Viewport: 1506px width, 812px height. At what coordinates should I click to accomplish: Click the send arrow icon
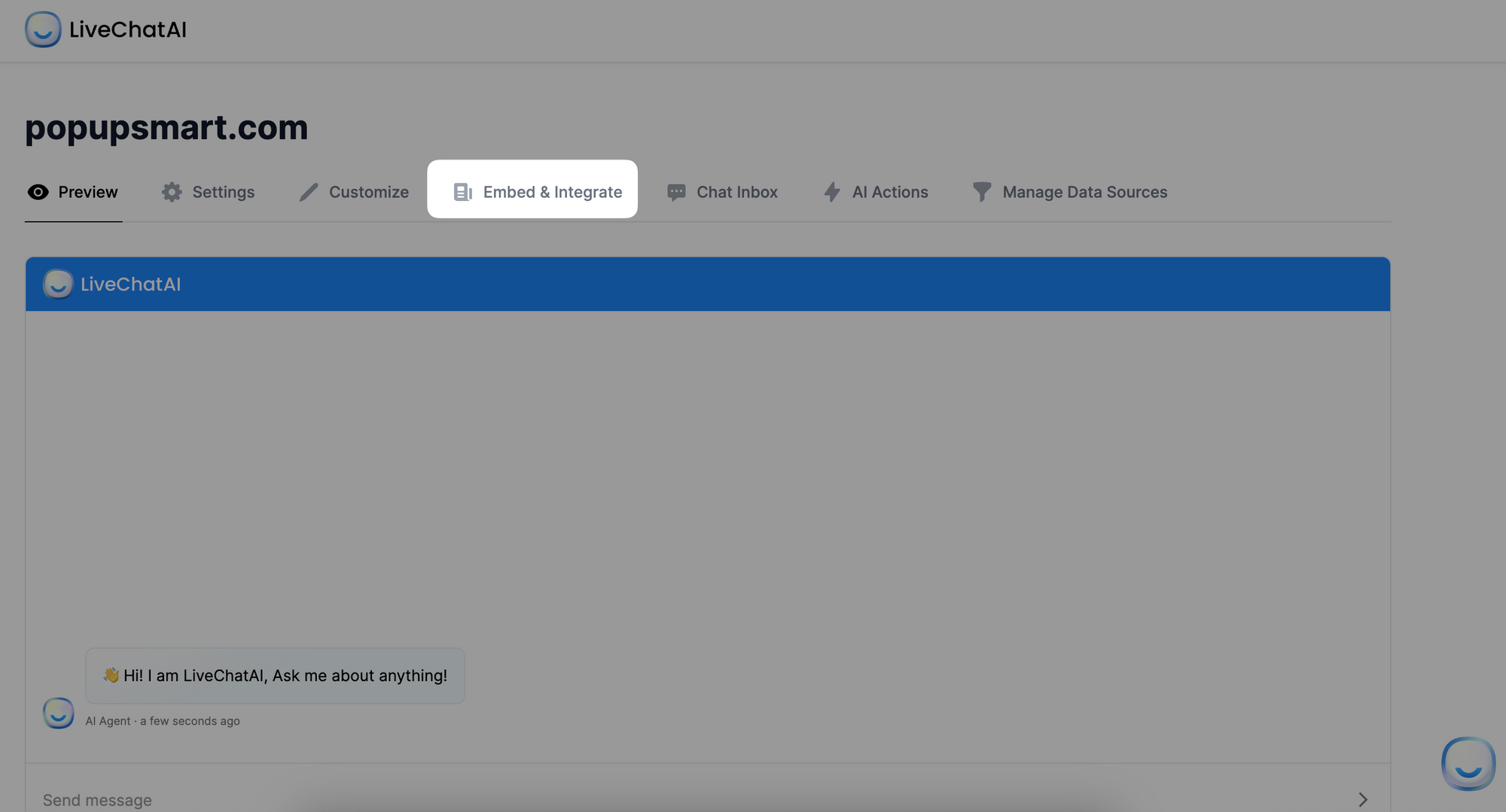click(x=1363, y=799)
